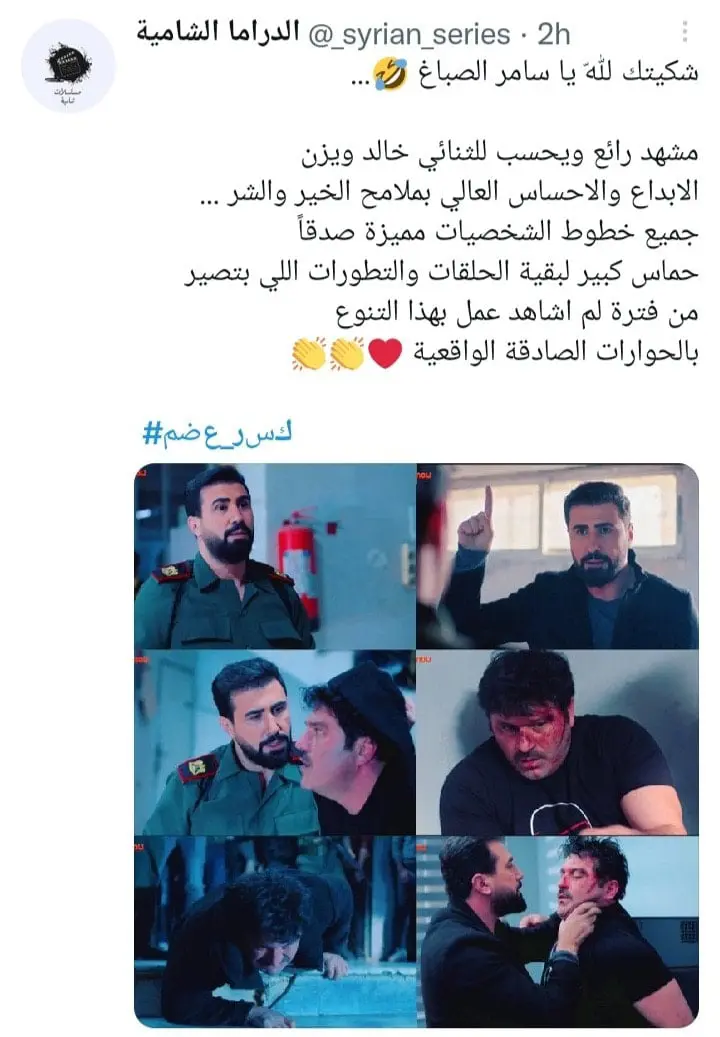This screenshot has height=1037, width=720.
Task: Open photo of man gripping another's throat
Action: click(x=557, y=931)
